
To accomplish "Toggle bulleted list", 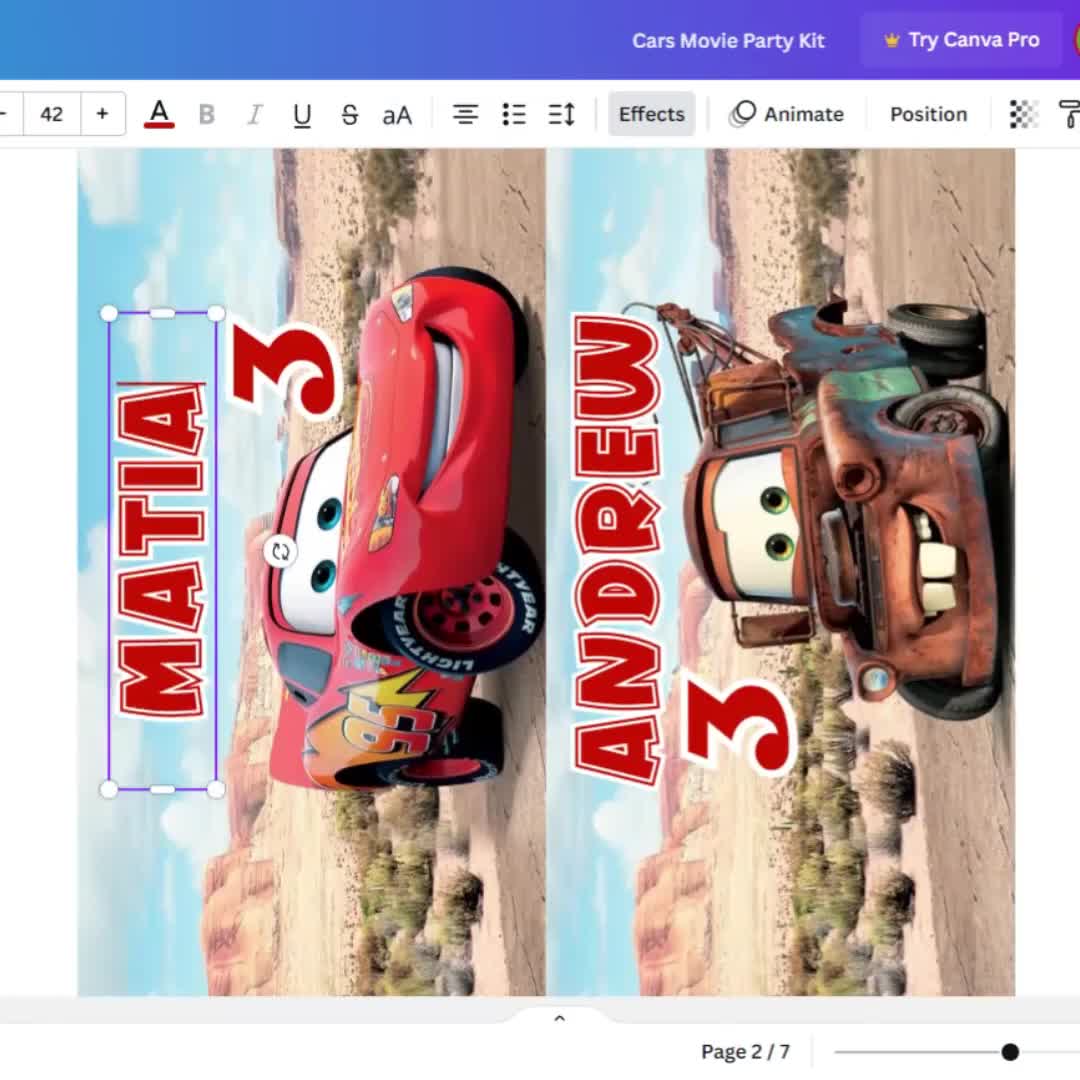I will [514, 114].
